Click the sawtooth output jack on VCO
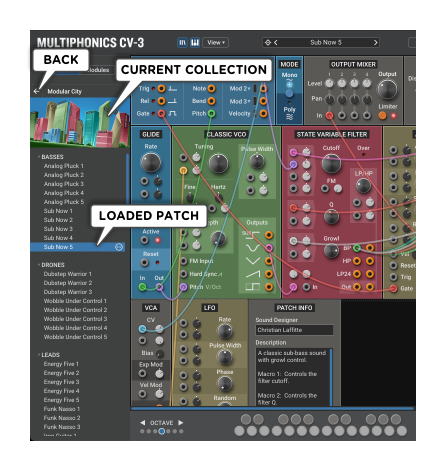The image size is (446, 471). pyautogui.click(x=269, y=274)
